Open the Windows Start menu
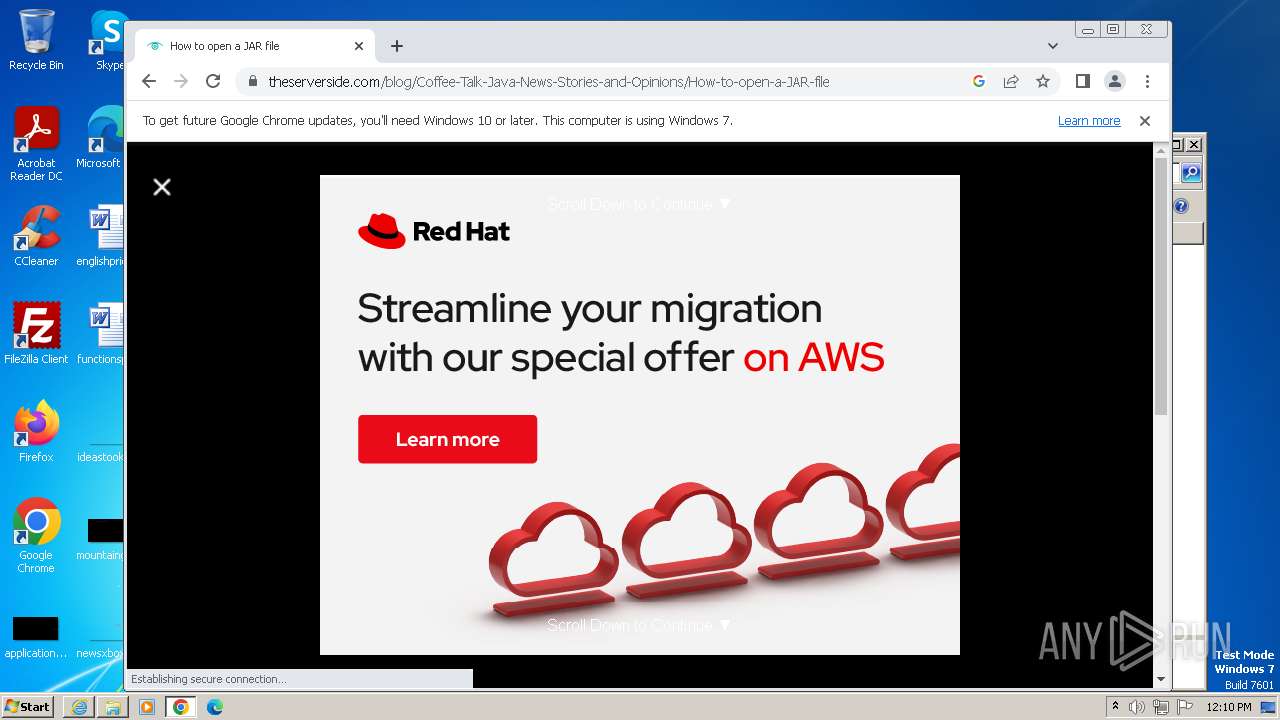 pyautogui.click(x=28, y=707)
